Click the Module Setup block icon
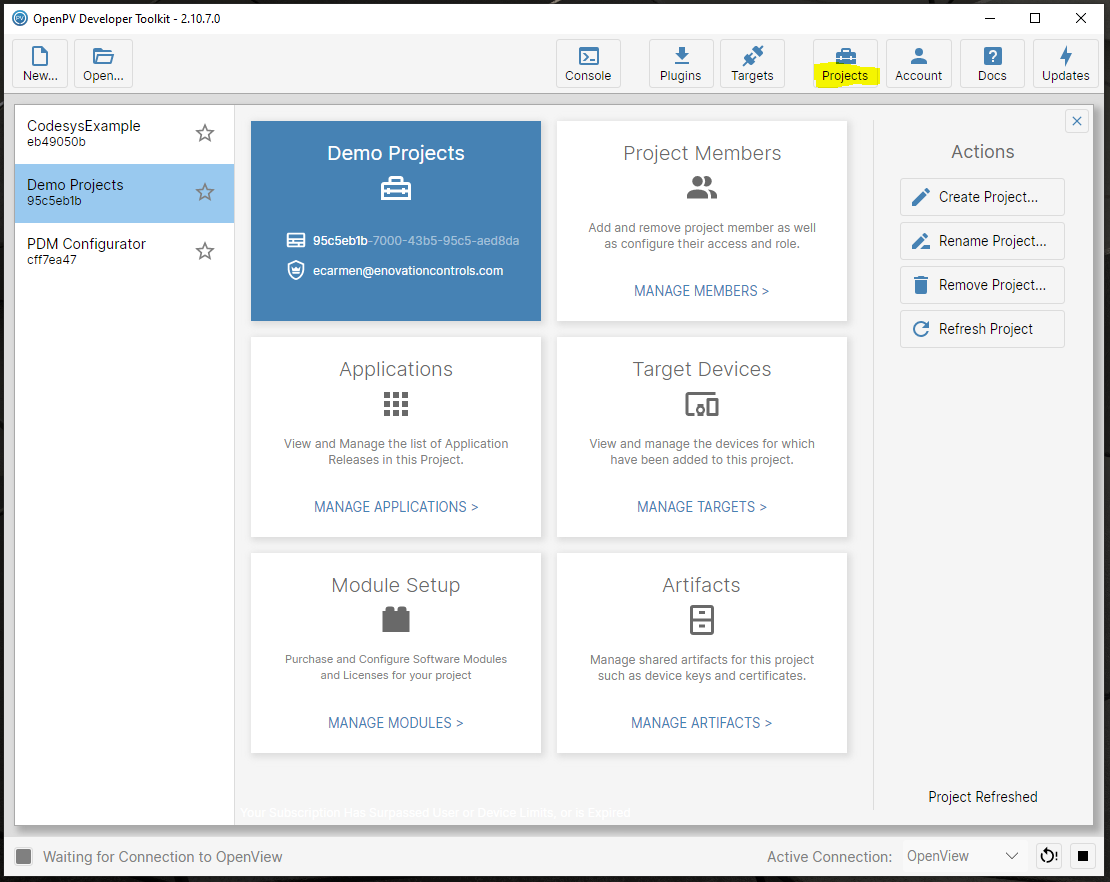The width and height of the screenshot is (1110, 882). coord(396,619)
